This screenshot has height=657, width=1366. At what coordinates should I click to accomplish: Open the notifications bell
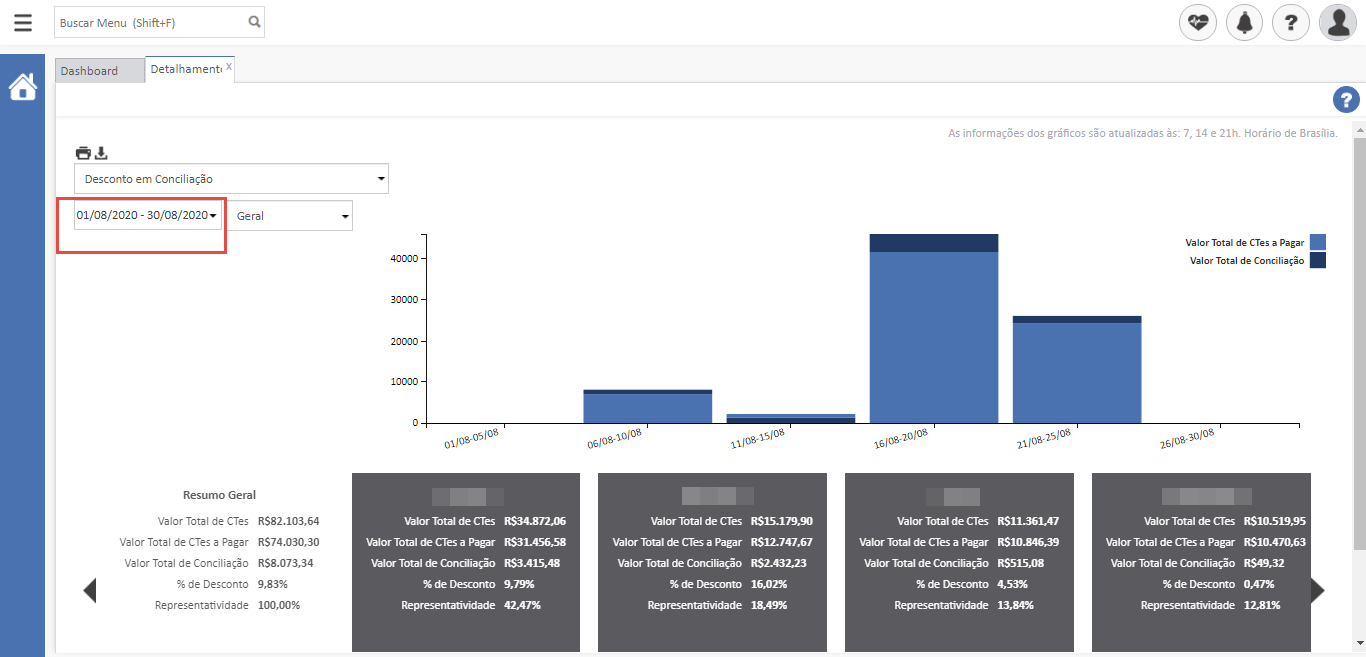coord(1244,22)
